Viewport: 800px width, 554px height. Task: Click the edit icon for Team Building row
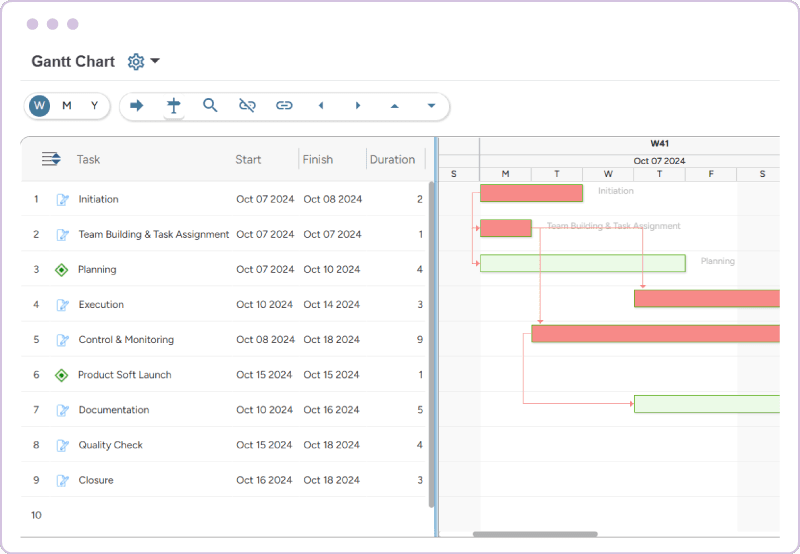pos(62,235)
